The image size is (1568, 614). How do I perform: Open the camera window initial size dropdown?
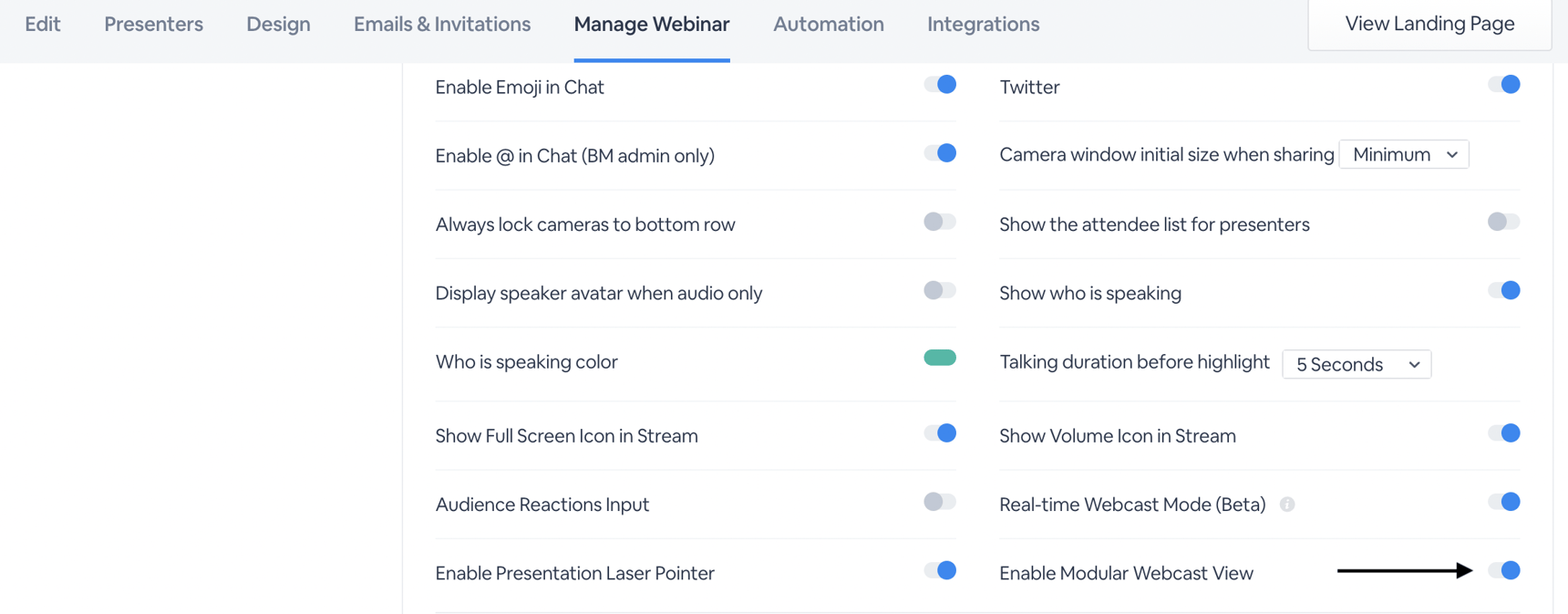[1403, 154]
